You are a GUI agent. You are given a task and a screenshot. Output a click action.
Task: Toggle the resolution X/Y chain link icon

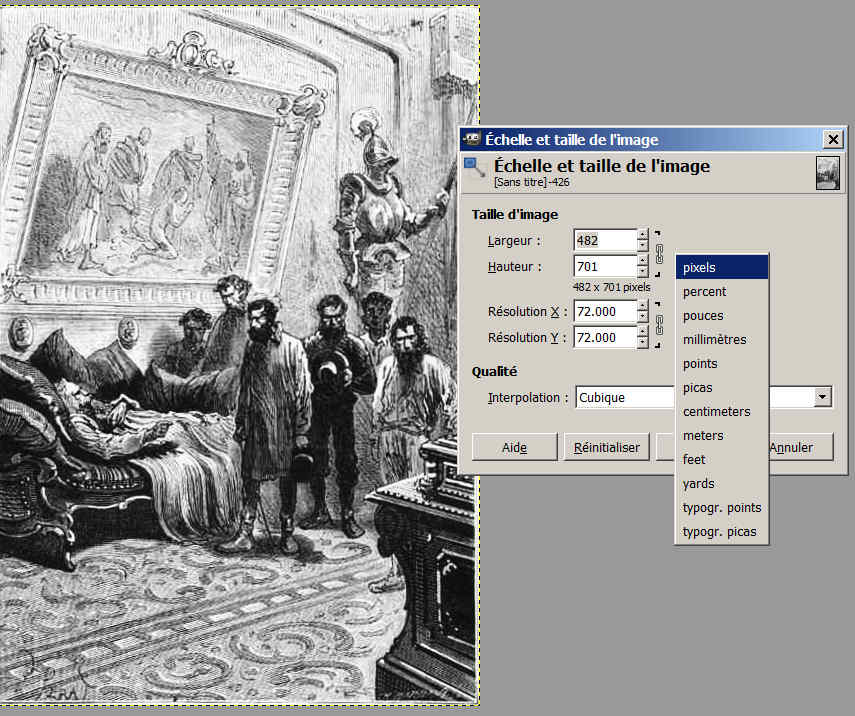pos(659,324)
